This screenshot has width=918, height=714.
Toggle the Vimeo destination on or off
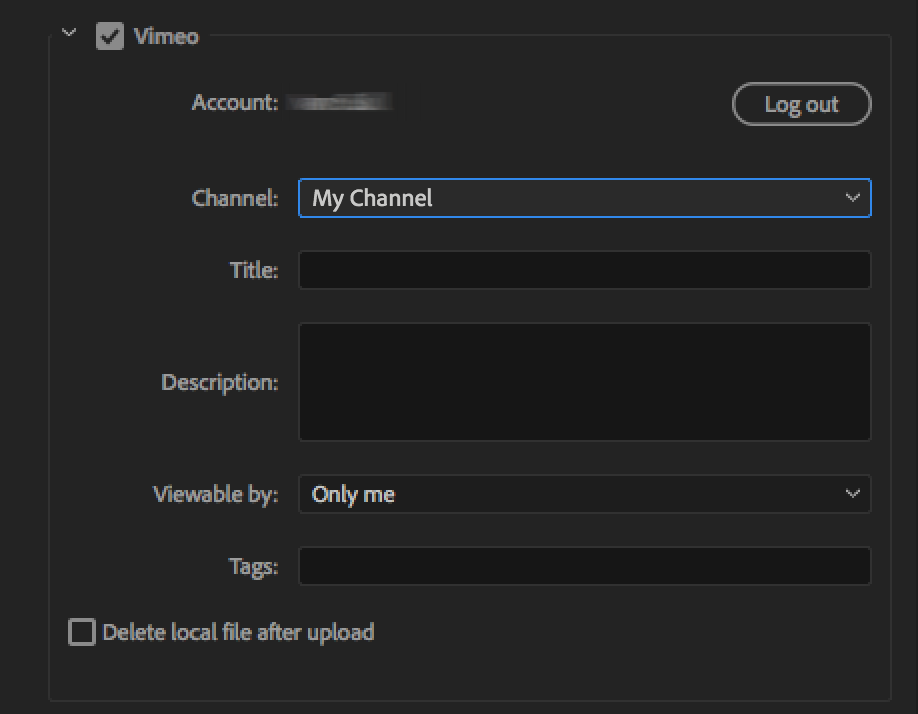110,36
